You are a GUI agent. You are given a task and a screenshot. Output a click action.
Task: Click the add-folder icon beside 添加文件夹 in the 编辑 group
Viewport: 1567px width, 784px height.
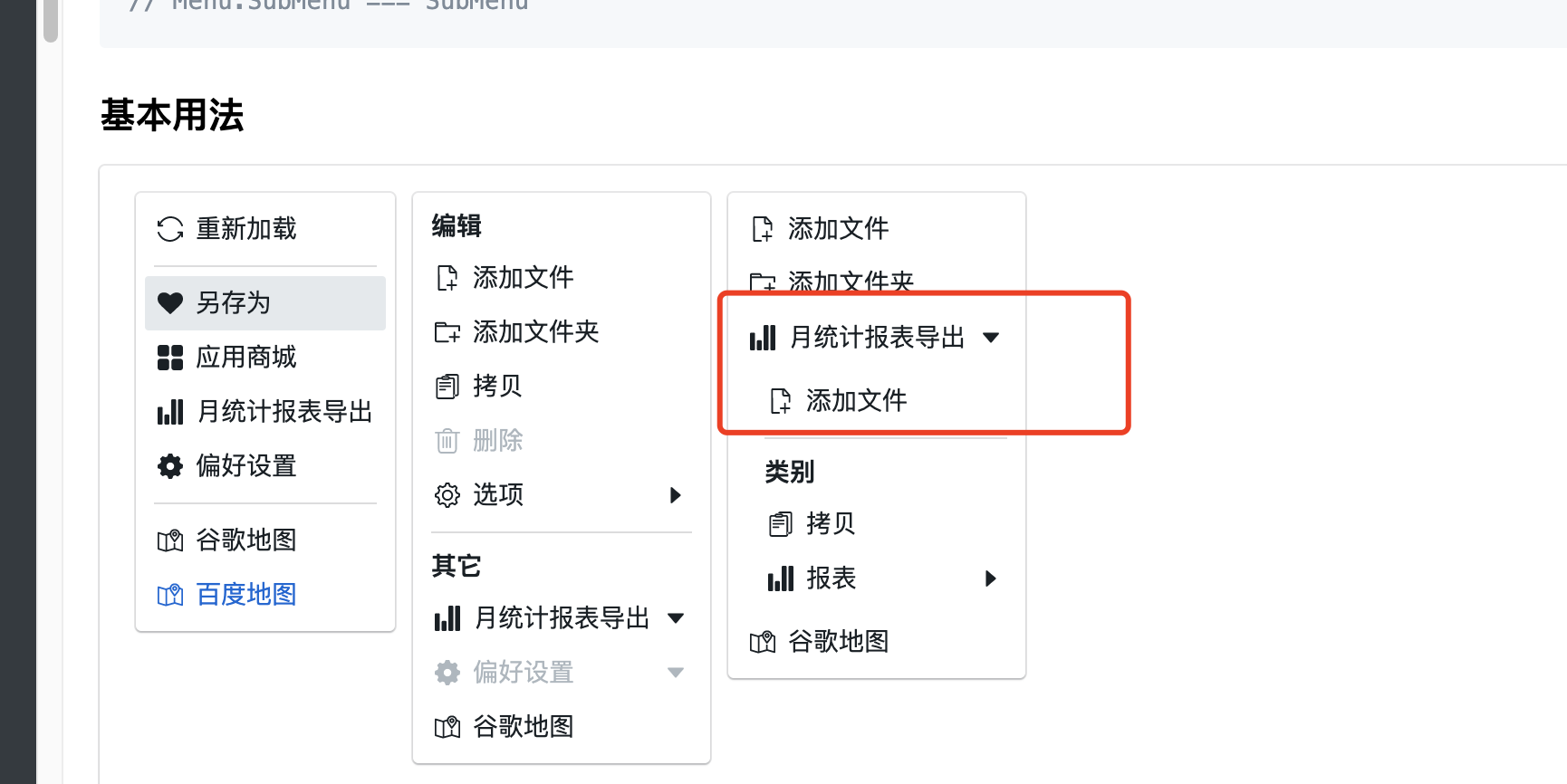[x=447, y=332]
